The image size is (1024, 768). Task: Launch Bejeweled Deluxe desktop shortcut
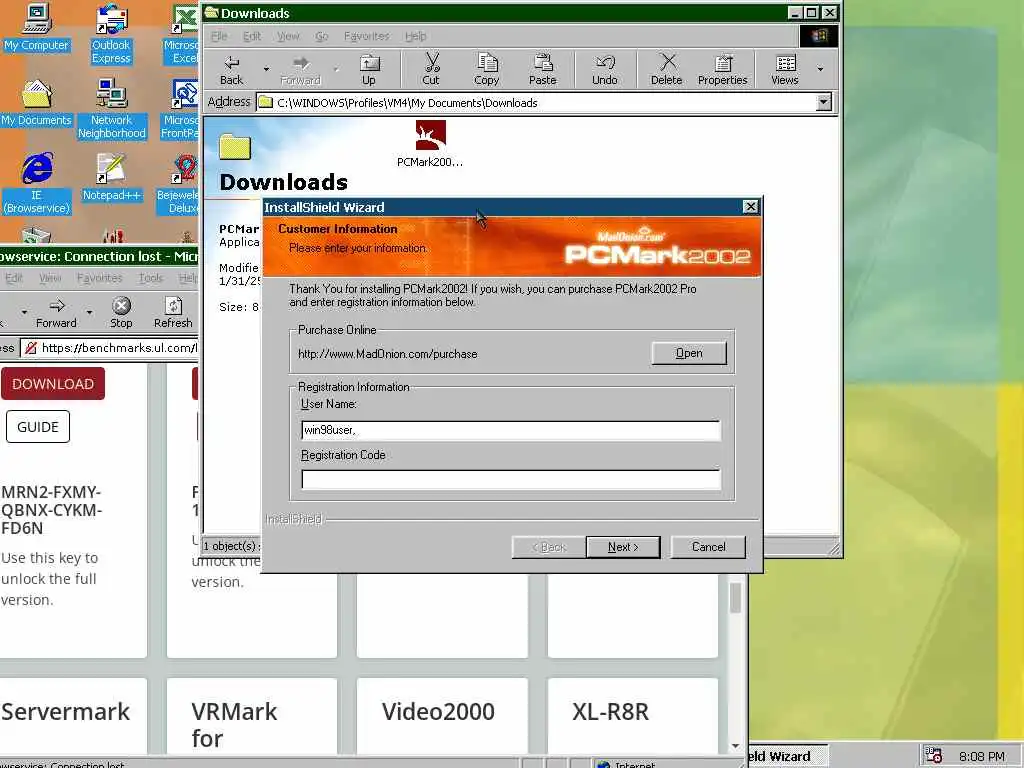click(178, 183)
